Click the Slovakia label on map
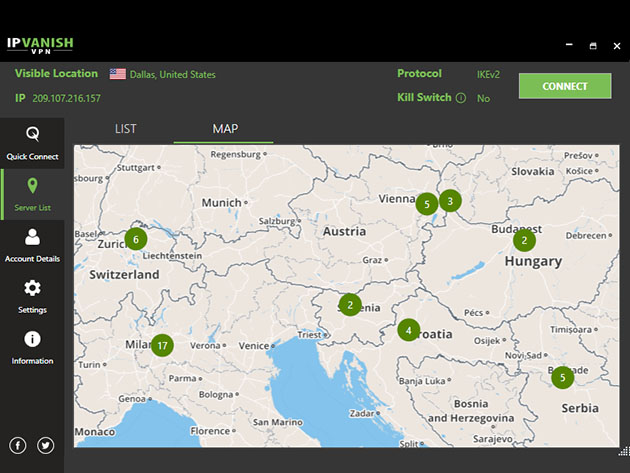The image size is (630, 473). tap(532, 172)
